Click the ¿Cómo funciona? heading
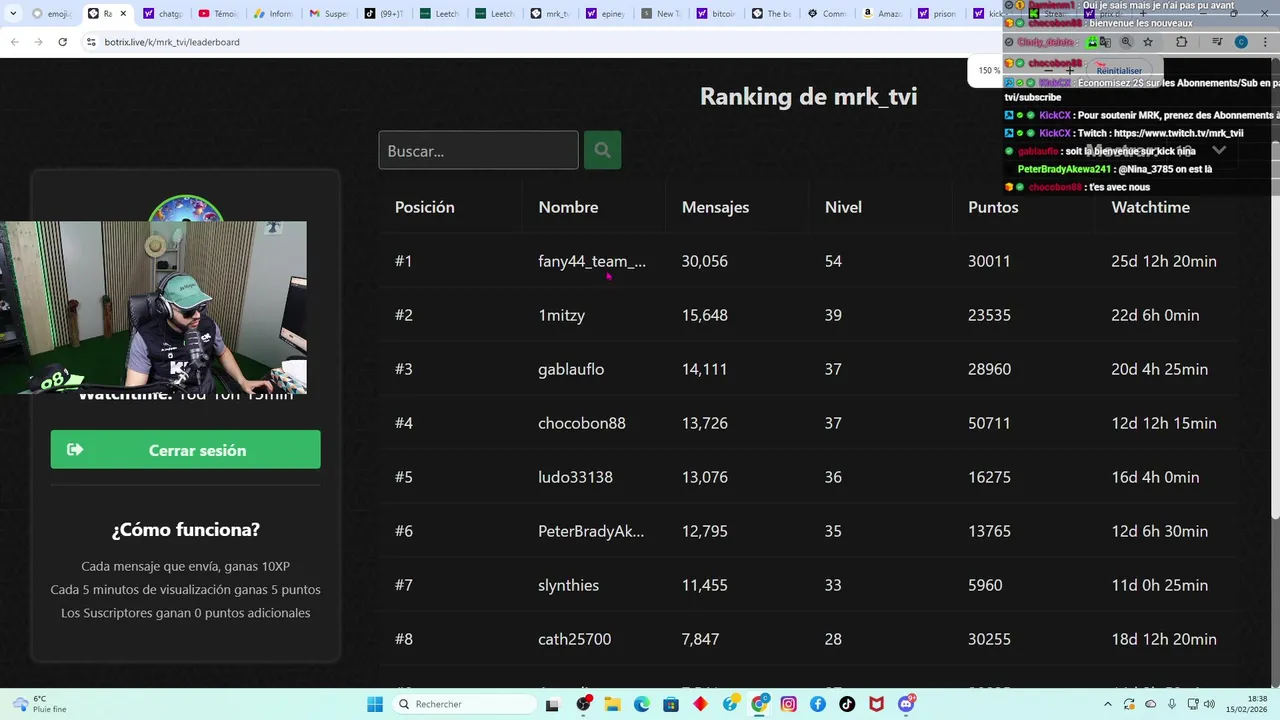The image size is (1280, 720). tap(185, 529)
